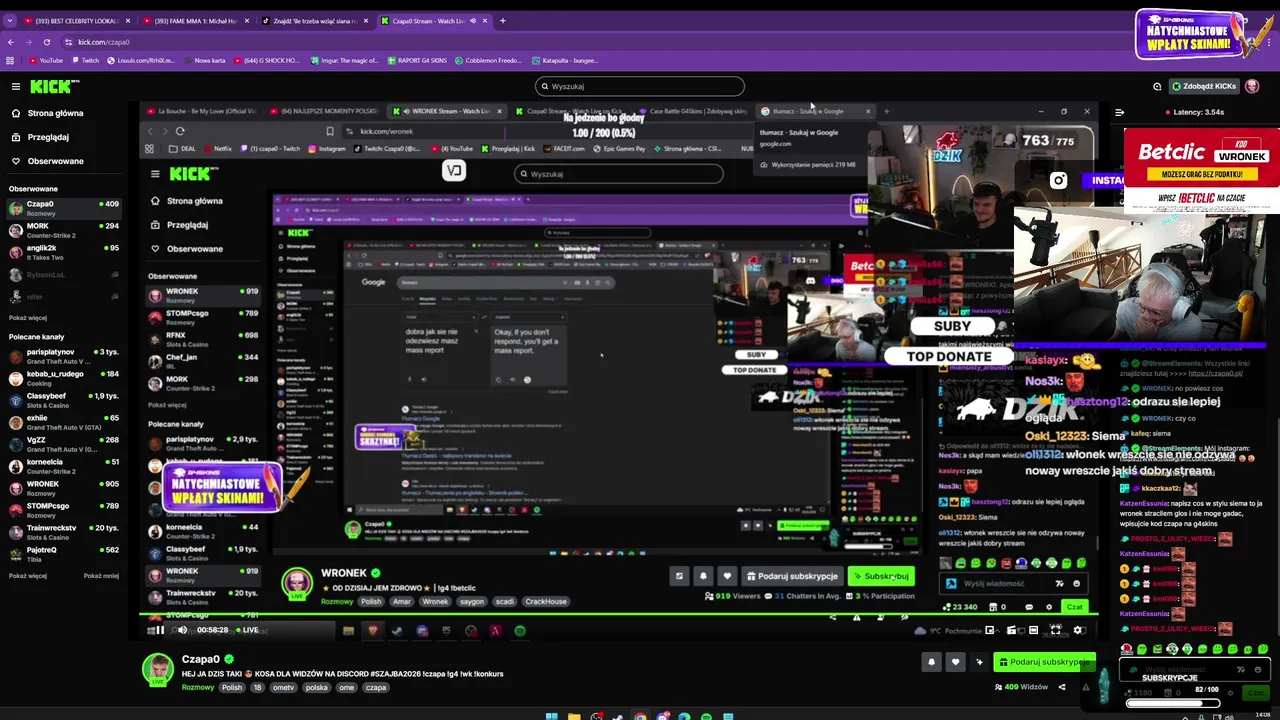The height and width of the screenshot is (720, 1280).
Task: Open Przeglądaj in the sidebar
Action: pos(48,137)
